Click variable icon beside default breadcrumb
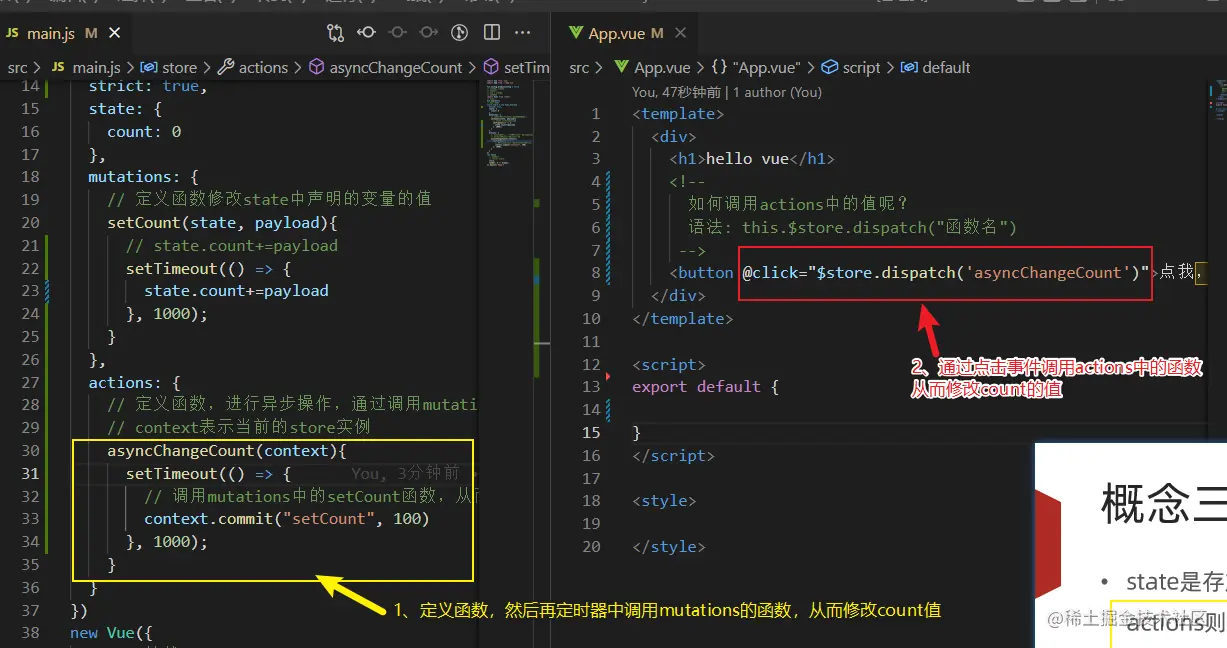 pos(909,68)
